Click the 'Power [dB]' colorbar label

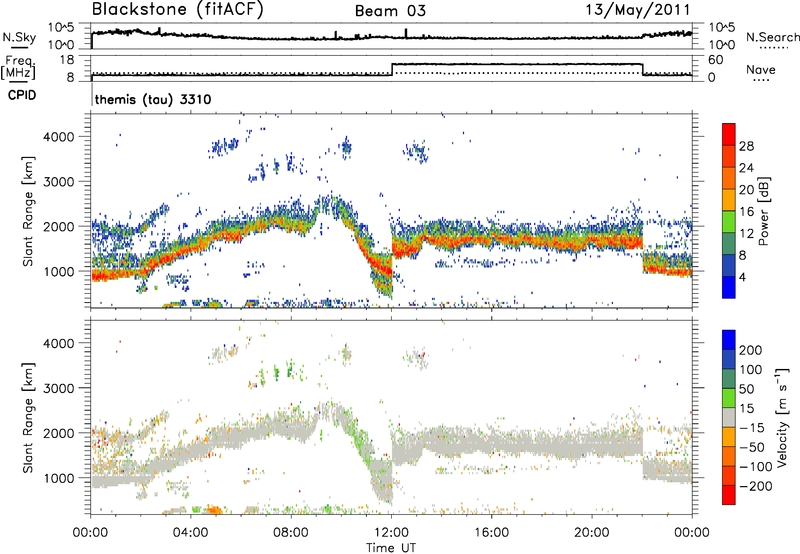click(764, 211)
